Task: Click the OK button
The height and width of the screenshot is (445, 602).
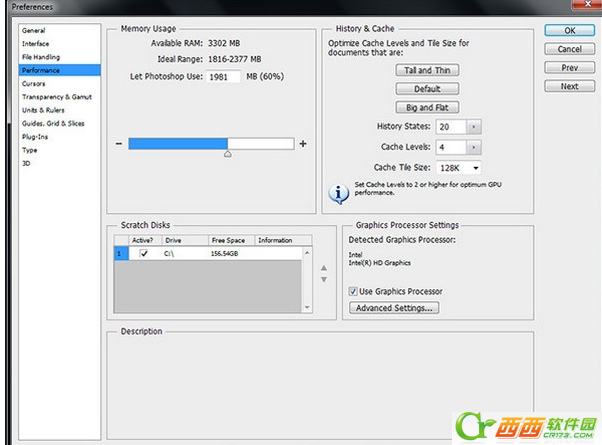Action: [x=570, y=30]
